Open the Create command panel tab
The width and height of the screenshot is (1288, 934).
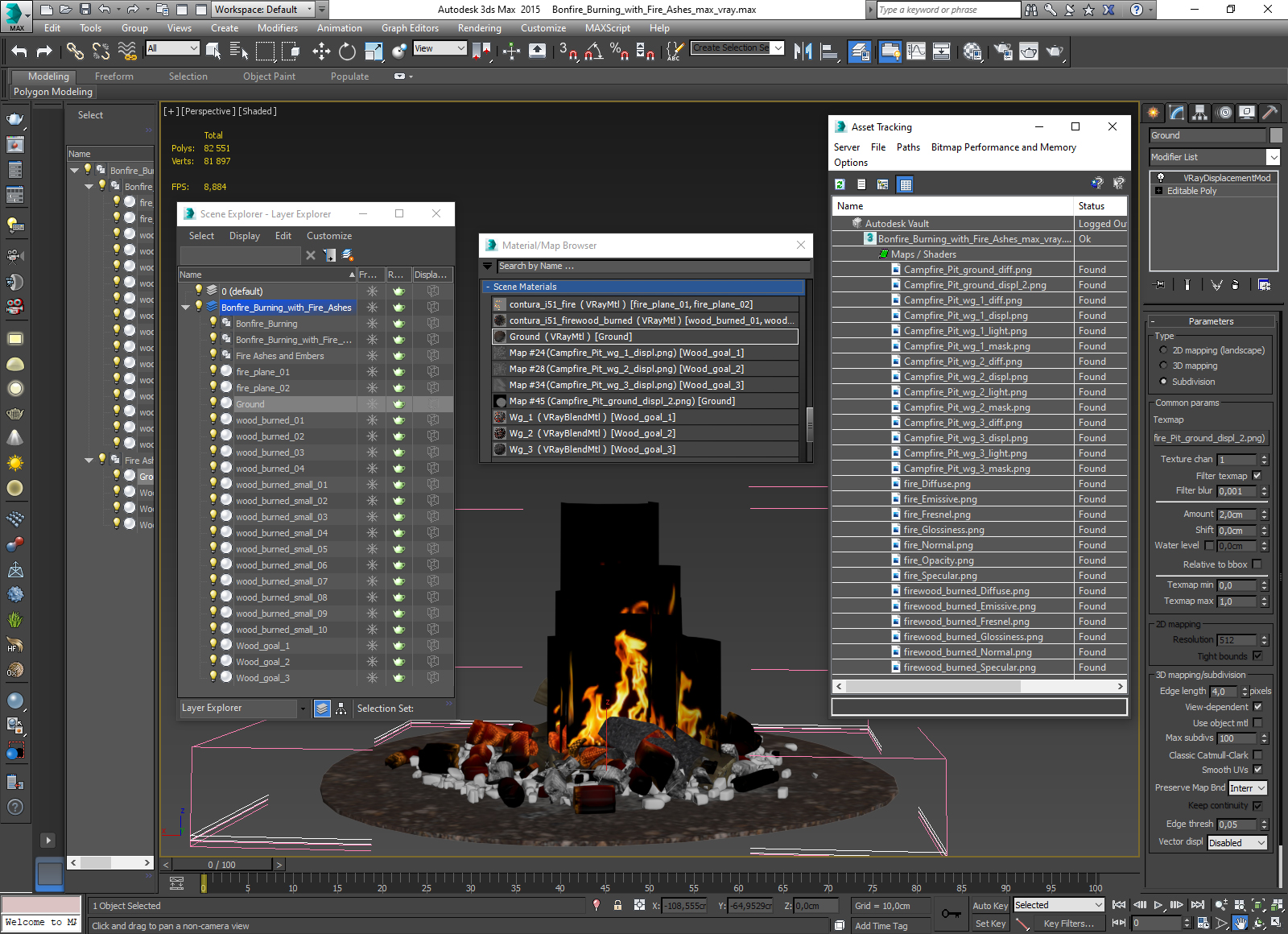1154,113
